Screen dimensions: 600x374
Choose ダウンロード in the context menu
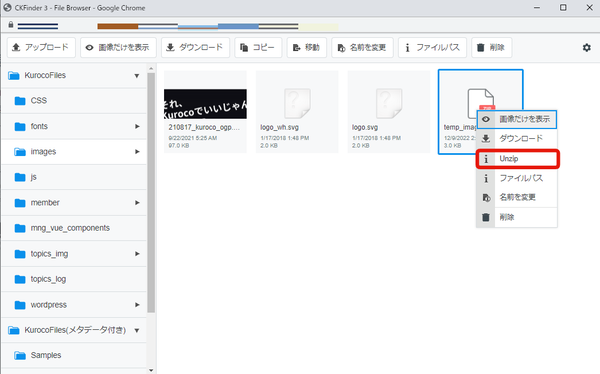517,138
